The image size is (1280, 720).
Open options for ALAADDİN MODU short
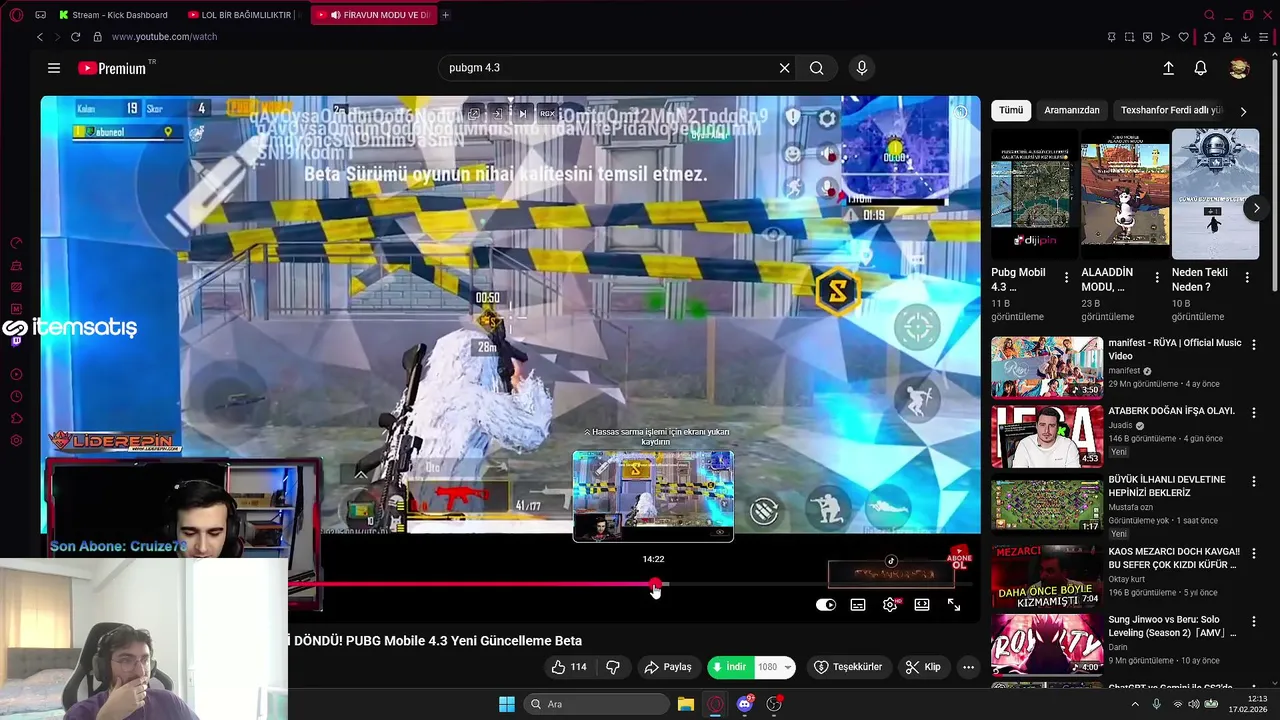[x=1157, y=278]
